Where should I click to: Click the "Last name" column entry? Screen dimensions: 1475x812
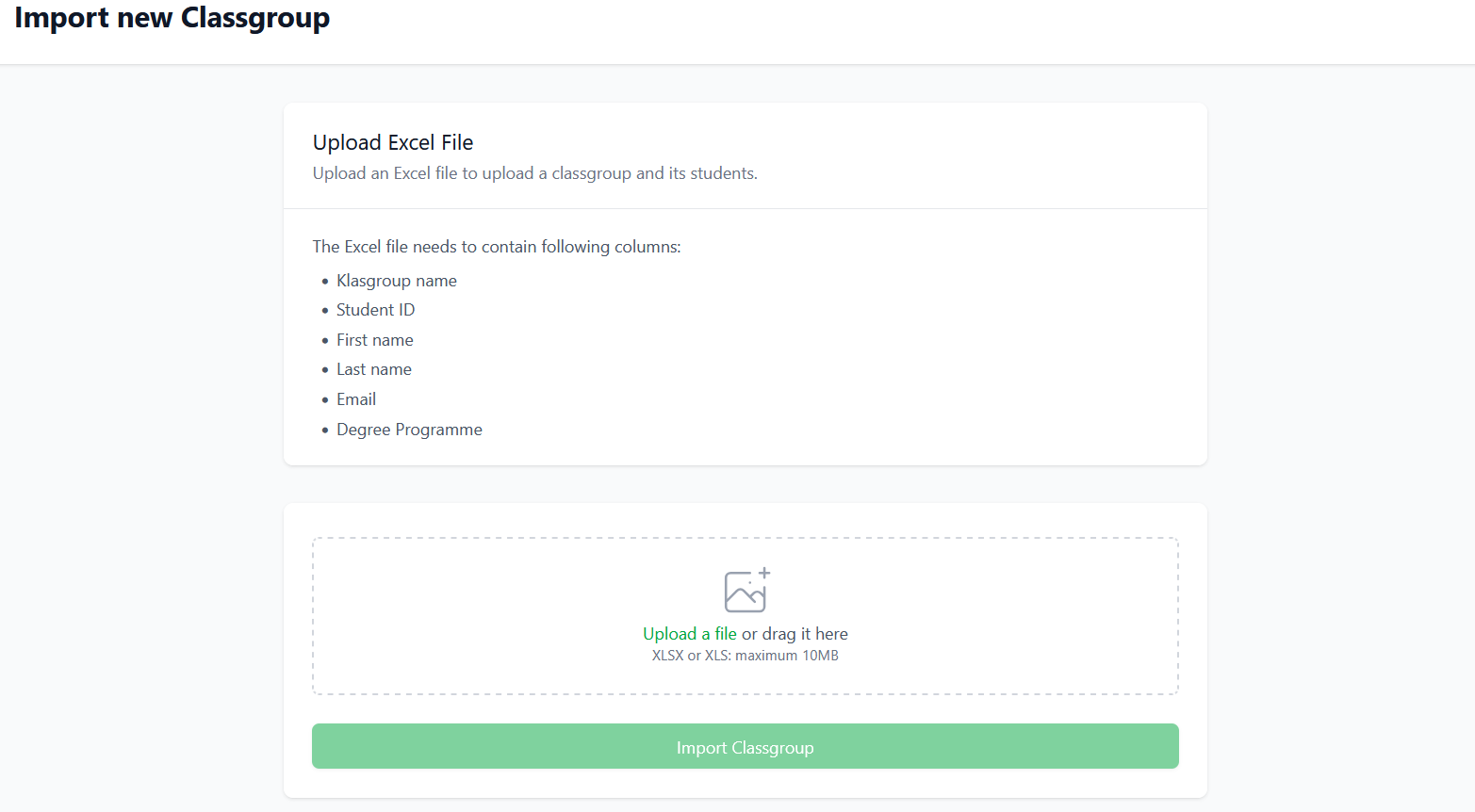(x=374, y=369)
